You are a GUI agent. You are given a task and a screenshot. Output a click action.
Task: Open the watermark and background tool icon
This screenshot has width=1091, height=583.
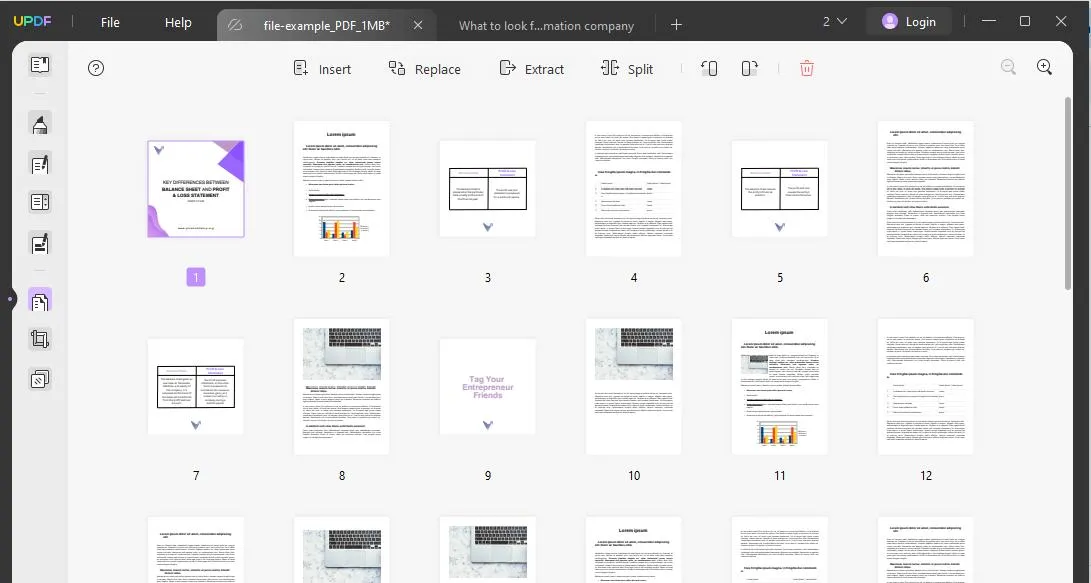40,379
